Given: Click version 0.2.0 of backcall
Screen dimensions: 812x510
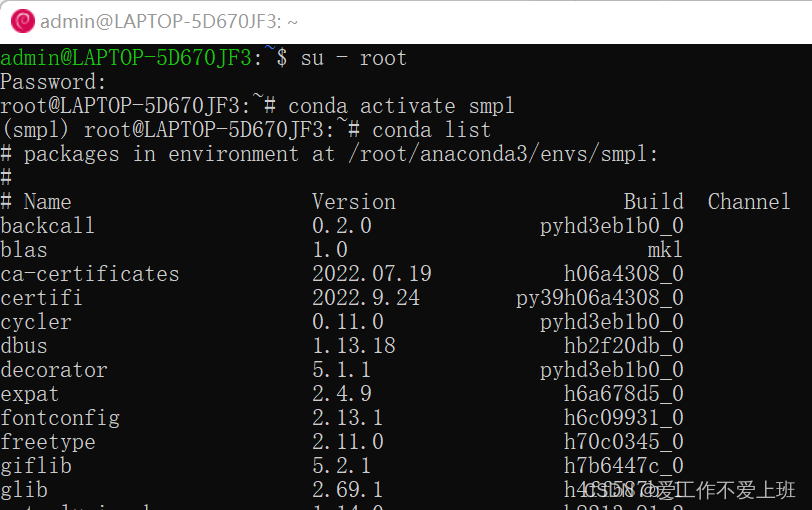Looking at the screenshot, I should point(342,226).
